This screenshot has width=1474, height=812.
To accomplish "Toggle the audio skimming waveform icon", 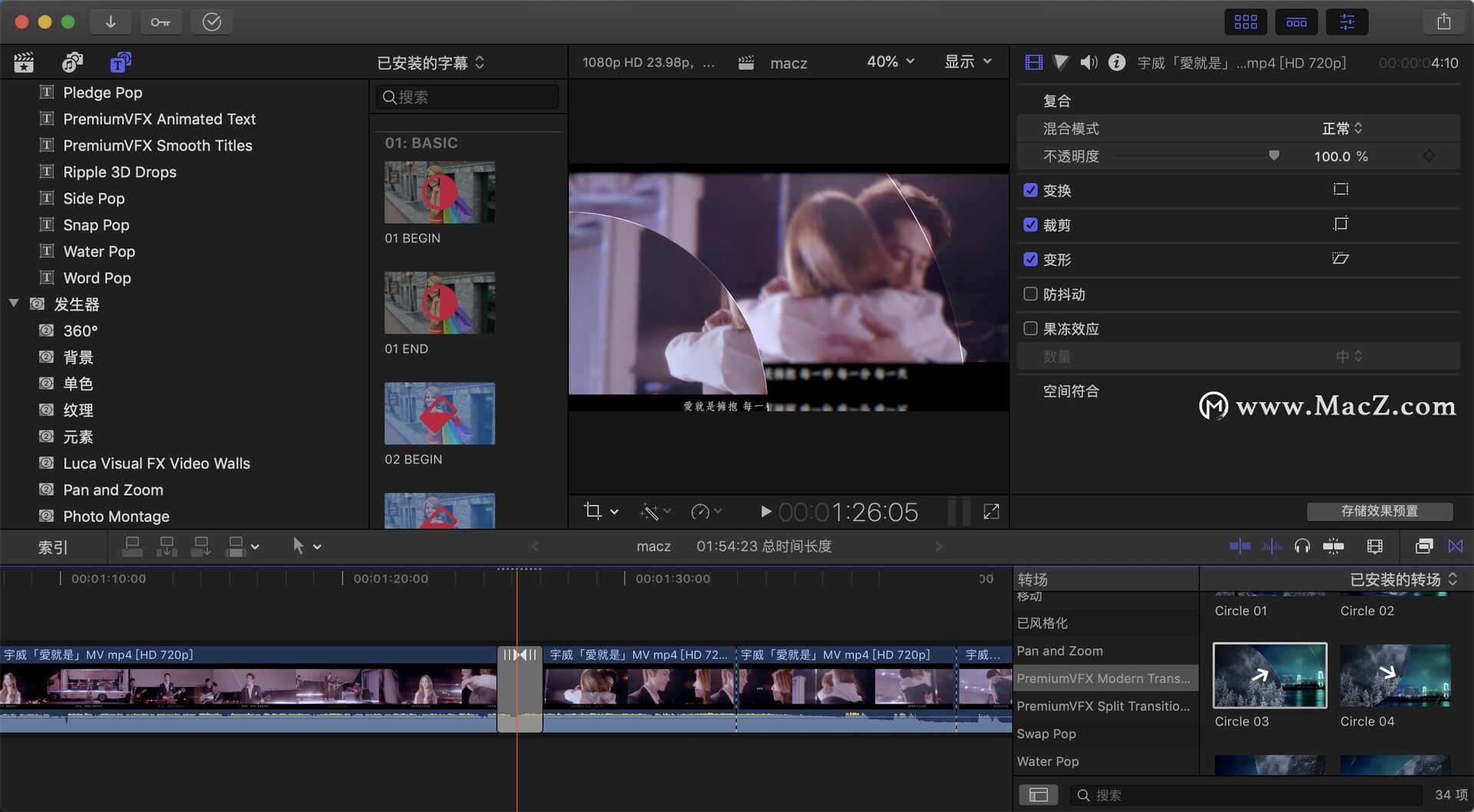I will tap(1271, 546).
